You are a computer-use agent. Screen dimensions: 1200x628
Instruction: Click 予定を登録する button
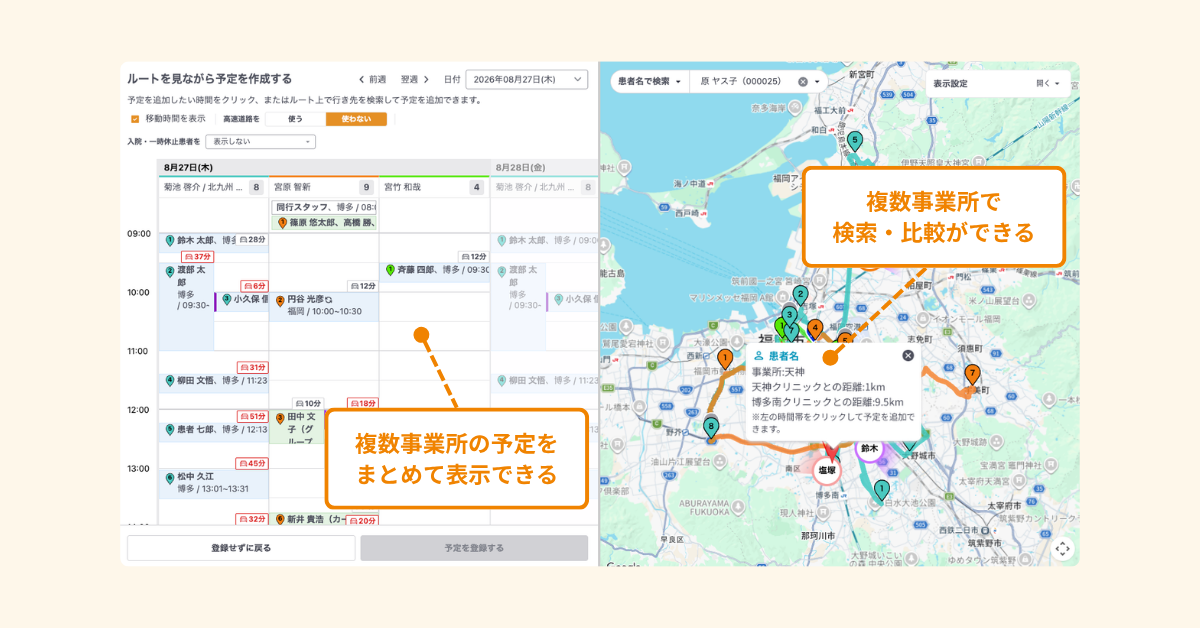474,548
